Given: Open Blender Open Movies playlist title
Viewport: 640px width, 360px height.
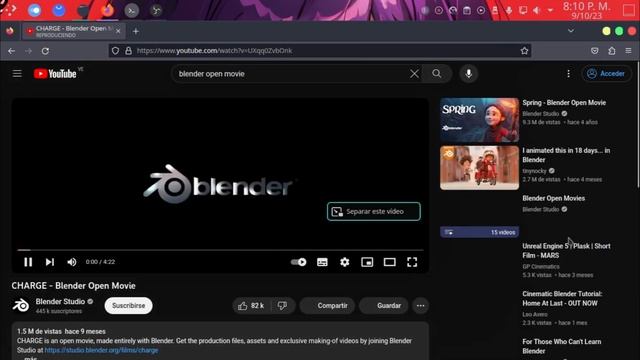Looking at the screenshot, I should click(x=553, y=198).
